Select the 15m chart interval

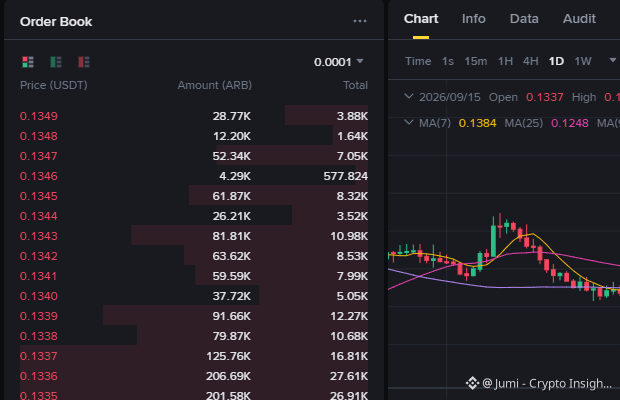(x=475, y=61)
